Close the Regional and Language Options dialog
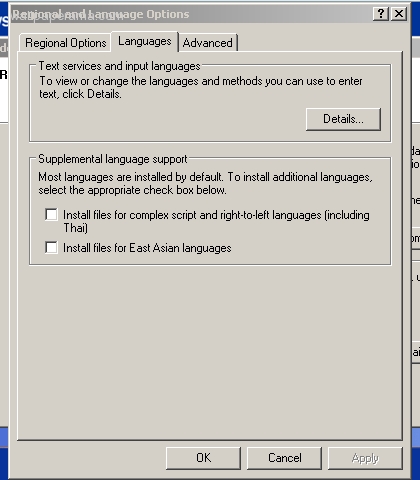Screen dimensions: 420x480 [x=399, y=14]
